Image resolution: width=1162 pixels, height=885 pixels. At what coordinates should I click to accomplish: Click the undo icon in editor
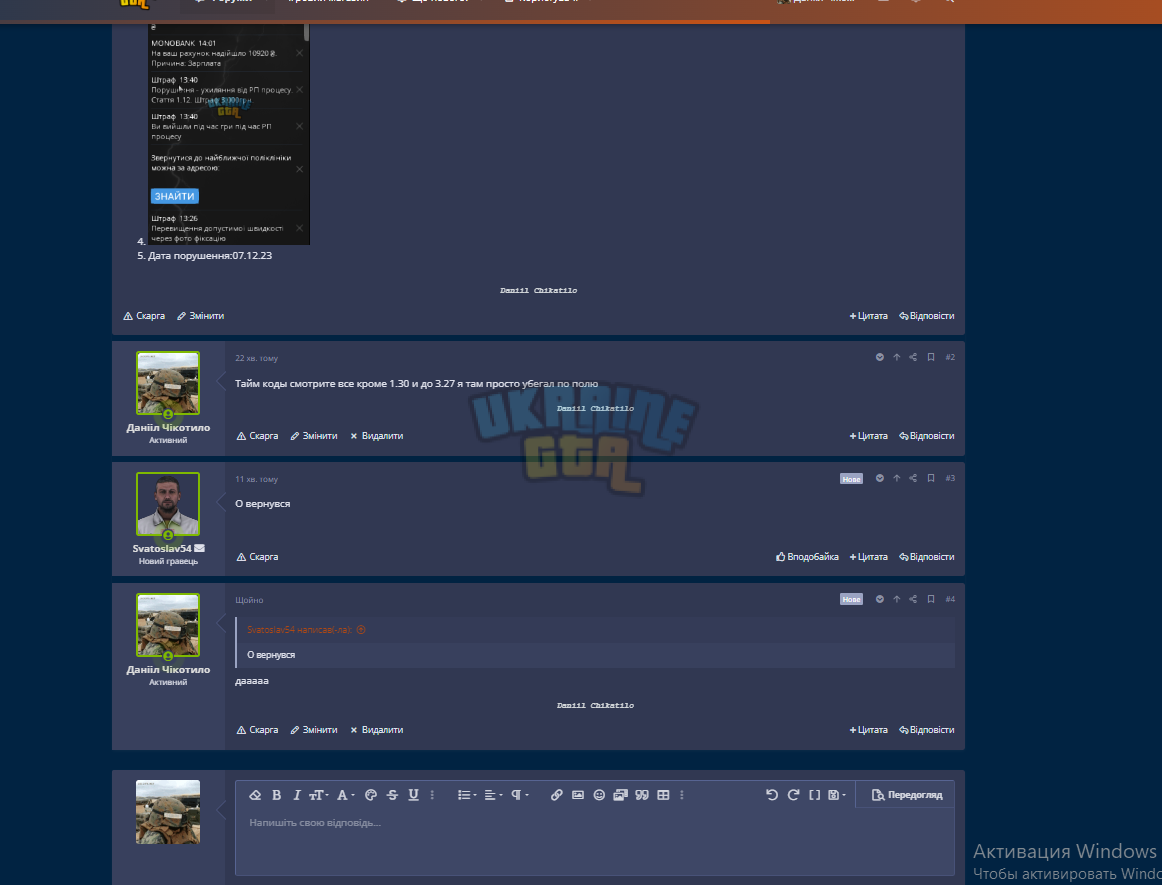[771, 795]
